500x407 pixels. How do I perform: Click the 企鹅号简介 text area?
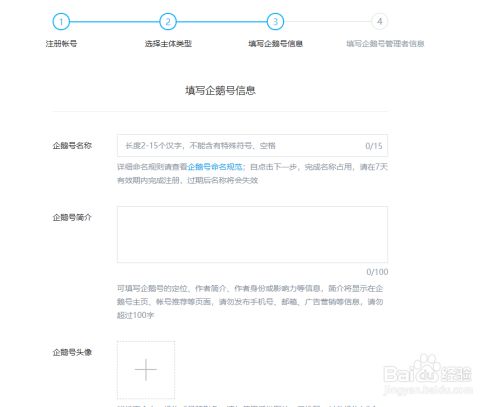252,235
